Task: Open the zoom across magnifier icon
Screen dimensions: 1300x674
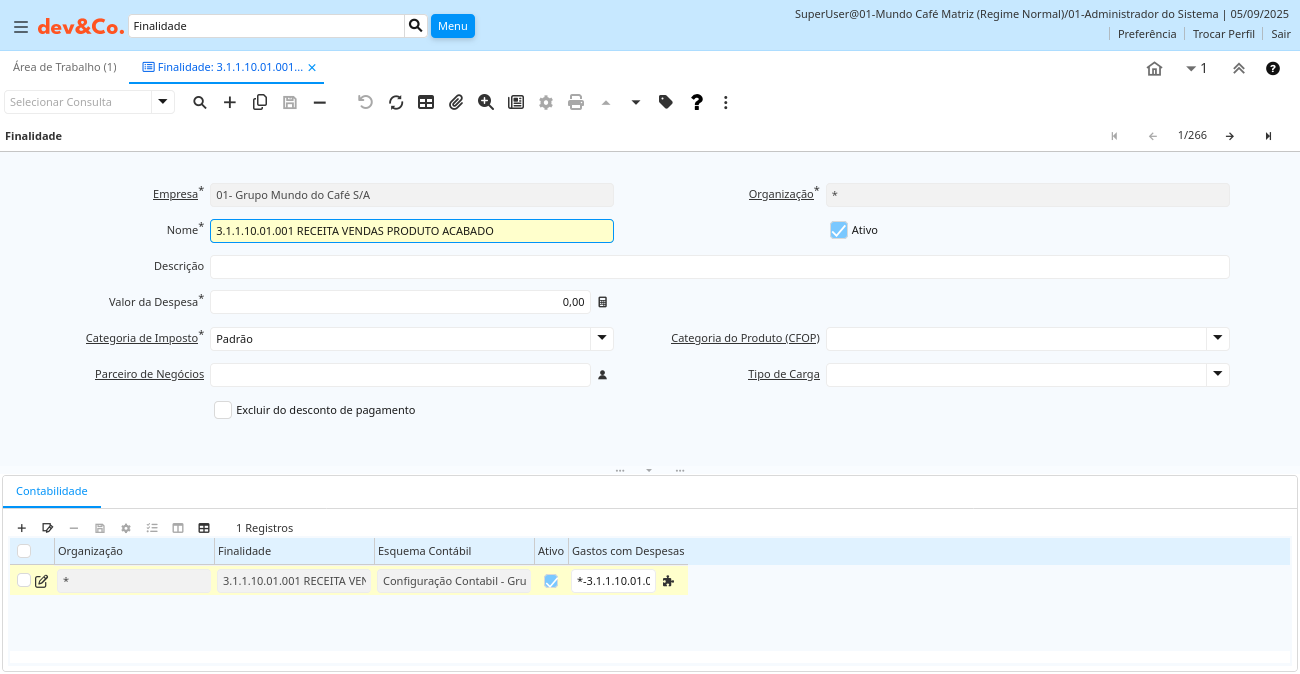Action: [486, 102]
